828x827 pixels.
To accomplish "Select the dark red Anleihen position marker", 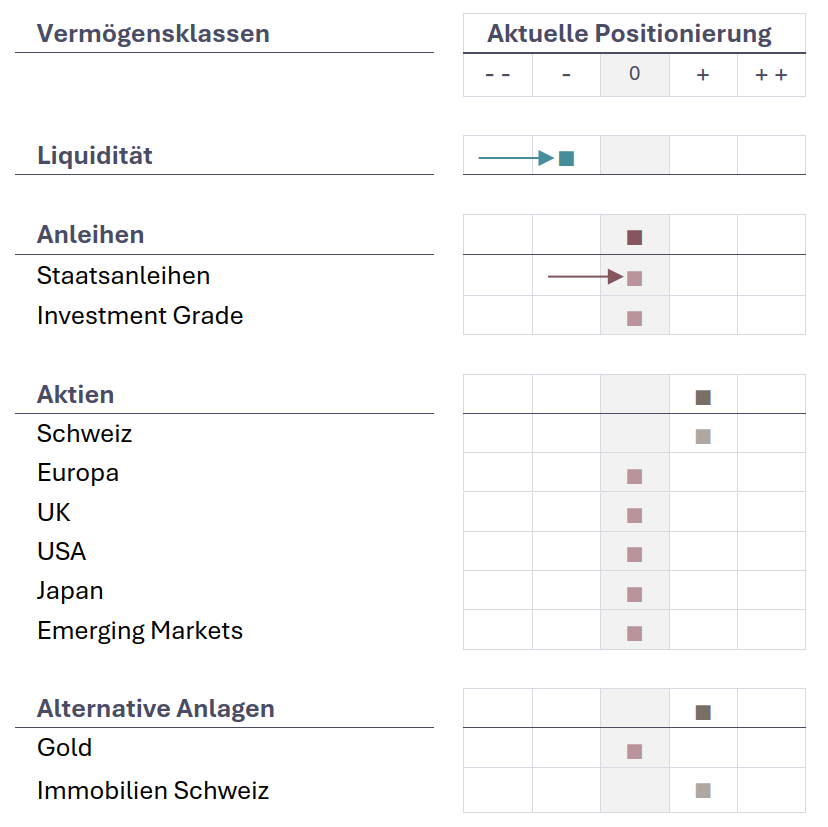I will click(634, 237).
